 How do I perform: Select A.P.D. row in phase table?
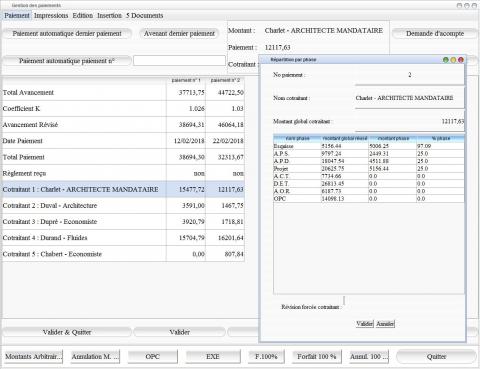coord(369,161)
